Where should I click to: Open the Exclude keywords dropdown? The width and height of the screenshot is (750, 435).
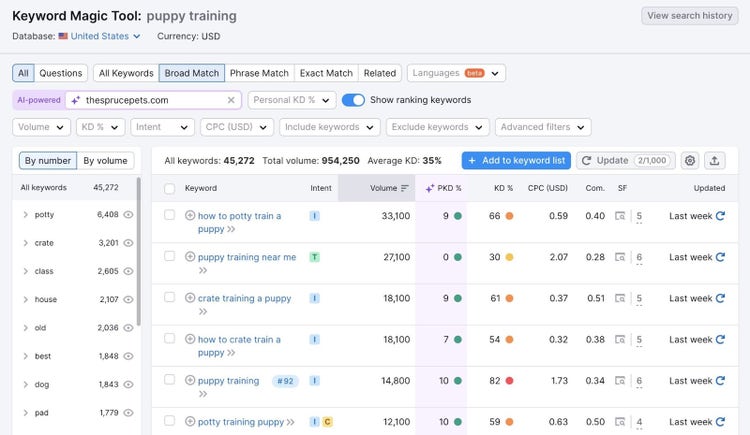tap(438, 127)
